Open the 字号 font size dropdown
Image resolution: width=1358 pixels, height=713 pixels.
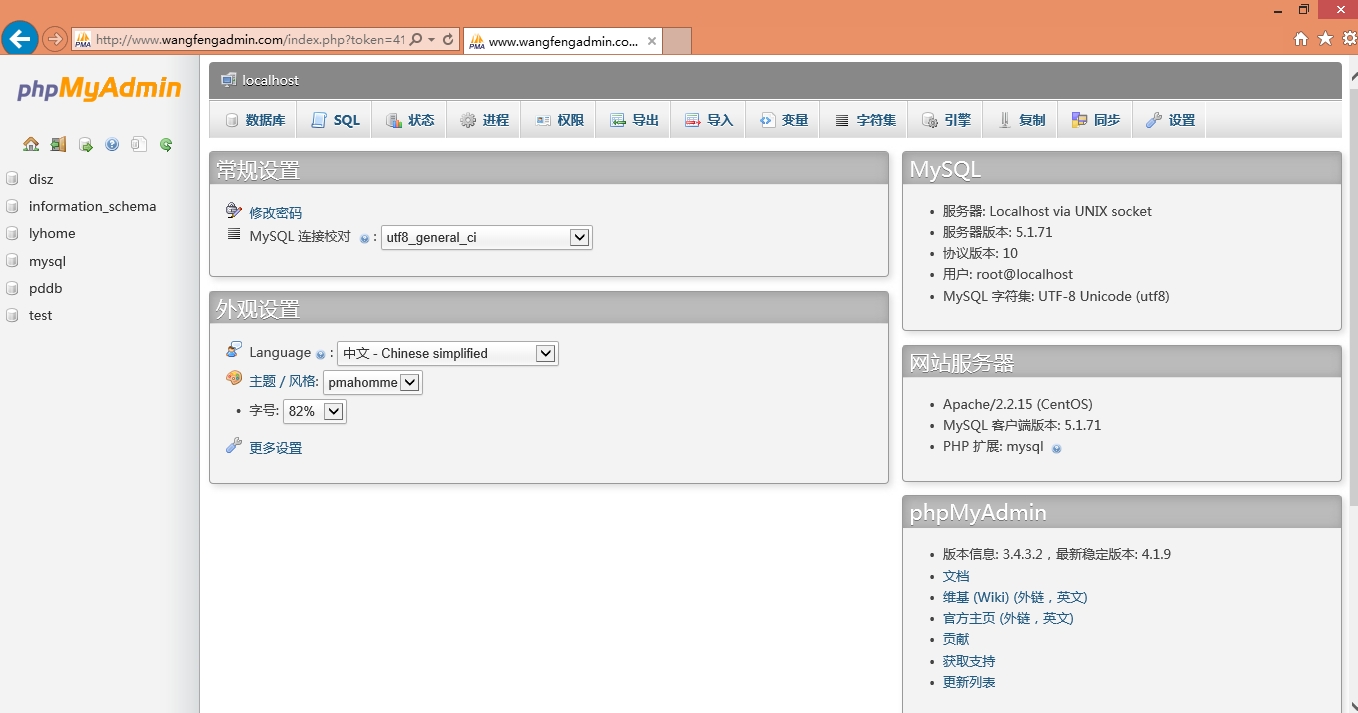(315, 411)
